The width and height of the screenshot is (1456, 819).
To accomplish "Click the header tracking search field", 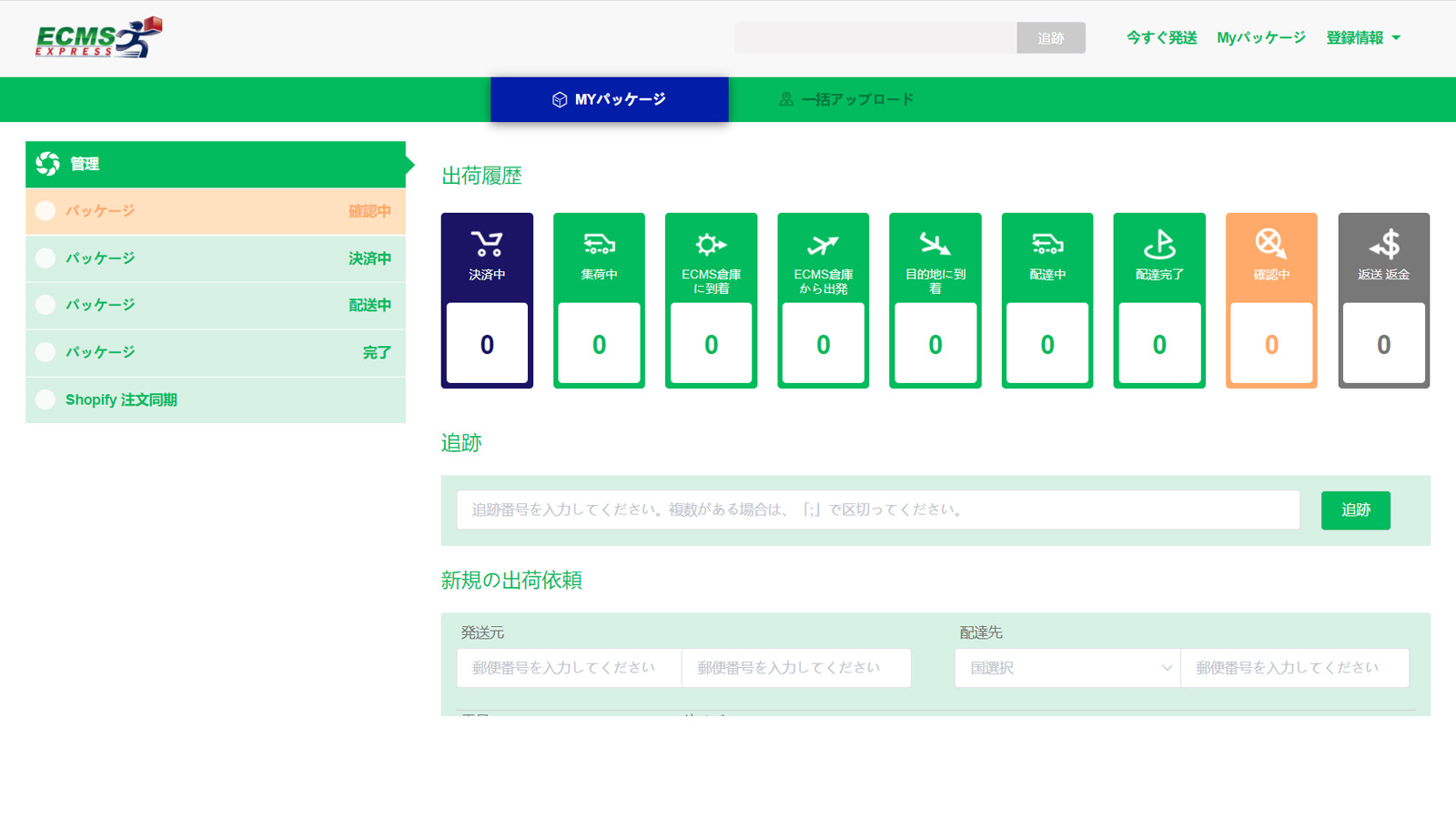I will 876,38.
